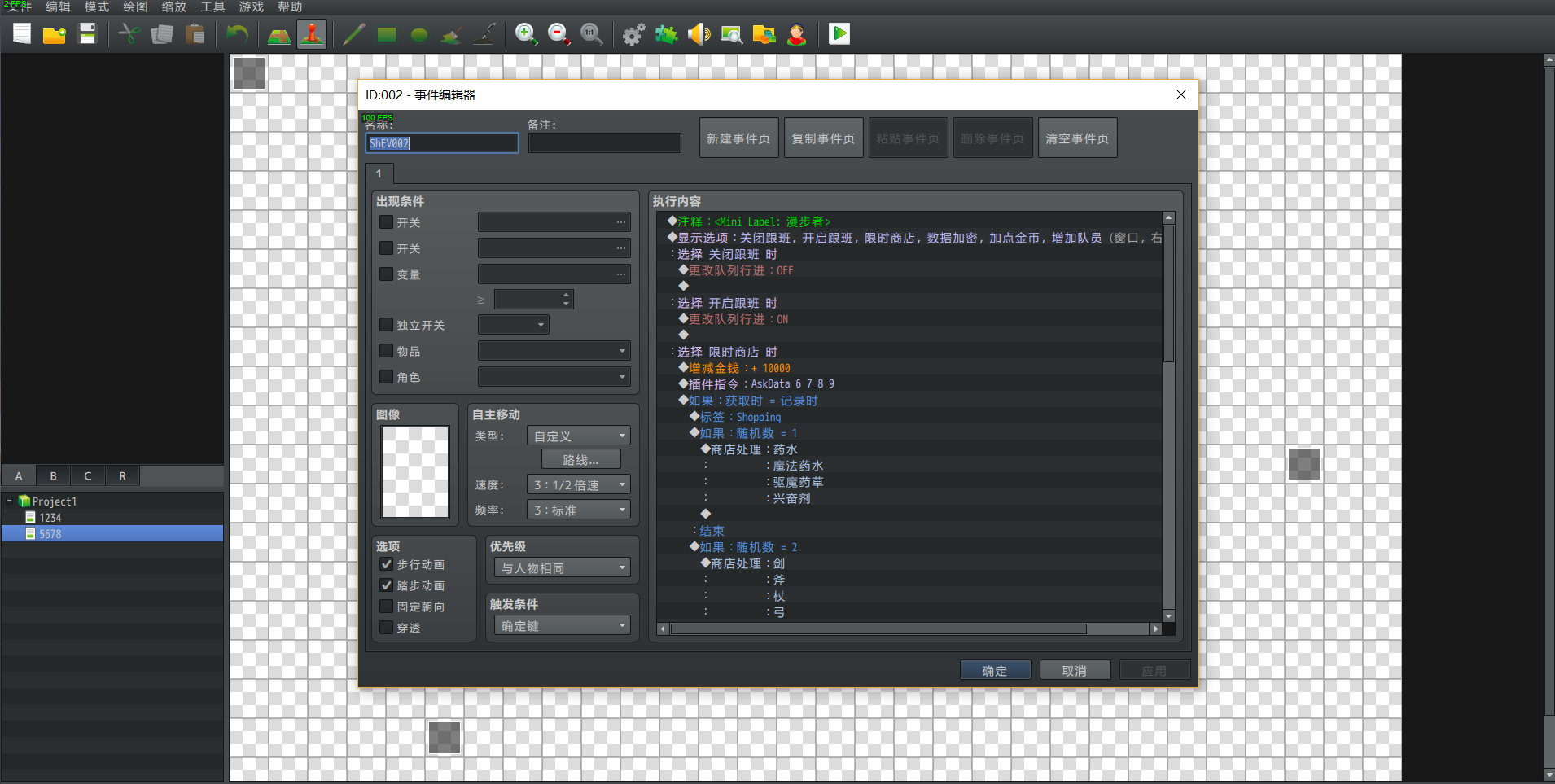Switch to tileset tab B
The image size is (1555, 784).
(54, 476)
